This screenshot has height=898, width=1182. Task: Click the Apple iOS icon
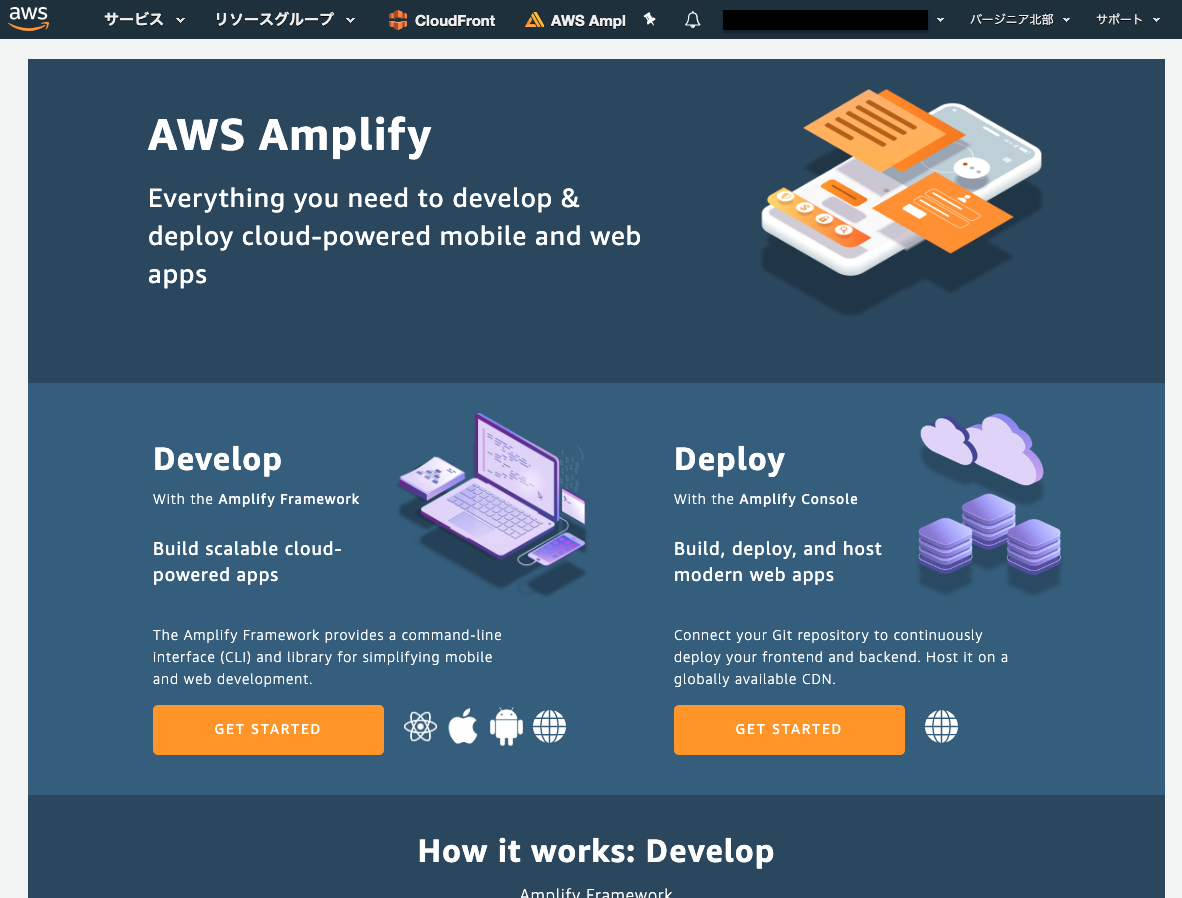(x=463, y=727)
